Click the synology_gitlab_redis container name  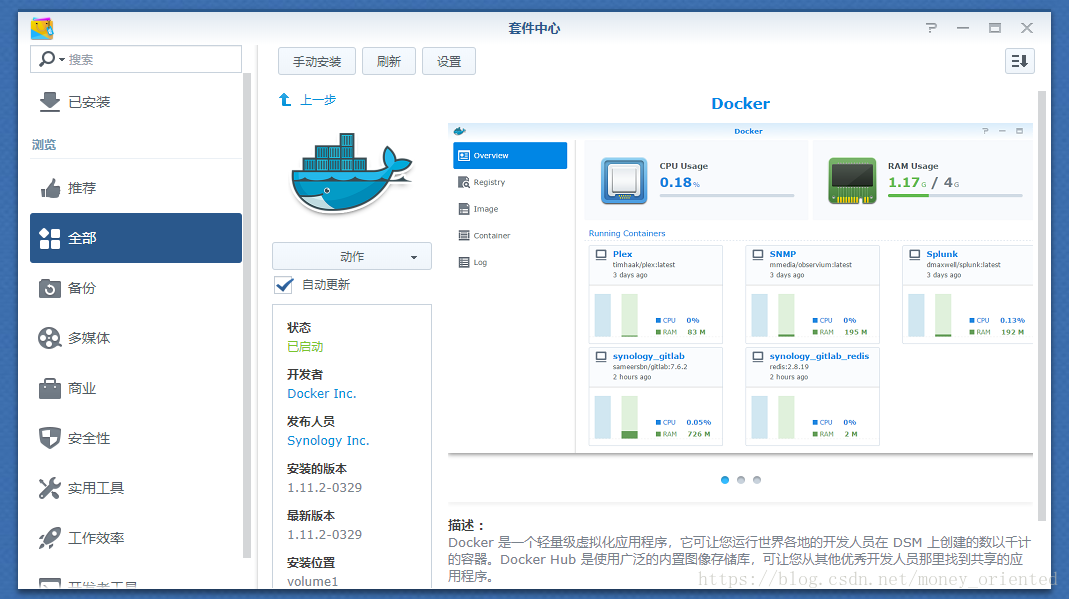click(x=819, y=356)
